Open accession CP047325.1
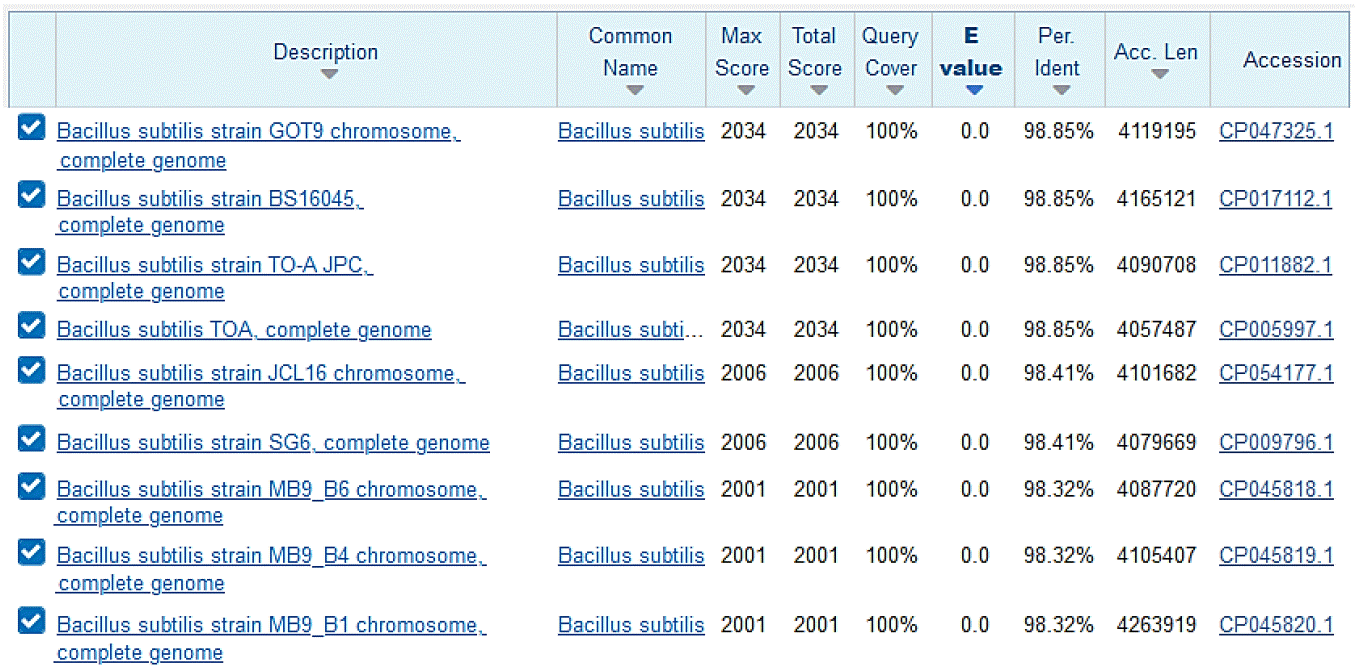The height and width of the screenshot is (671, 1355). click(1276, 131)
